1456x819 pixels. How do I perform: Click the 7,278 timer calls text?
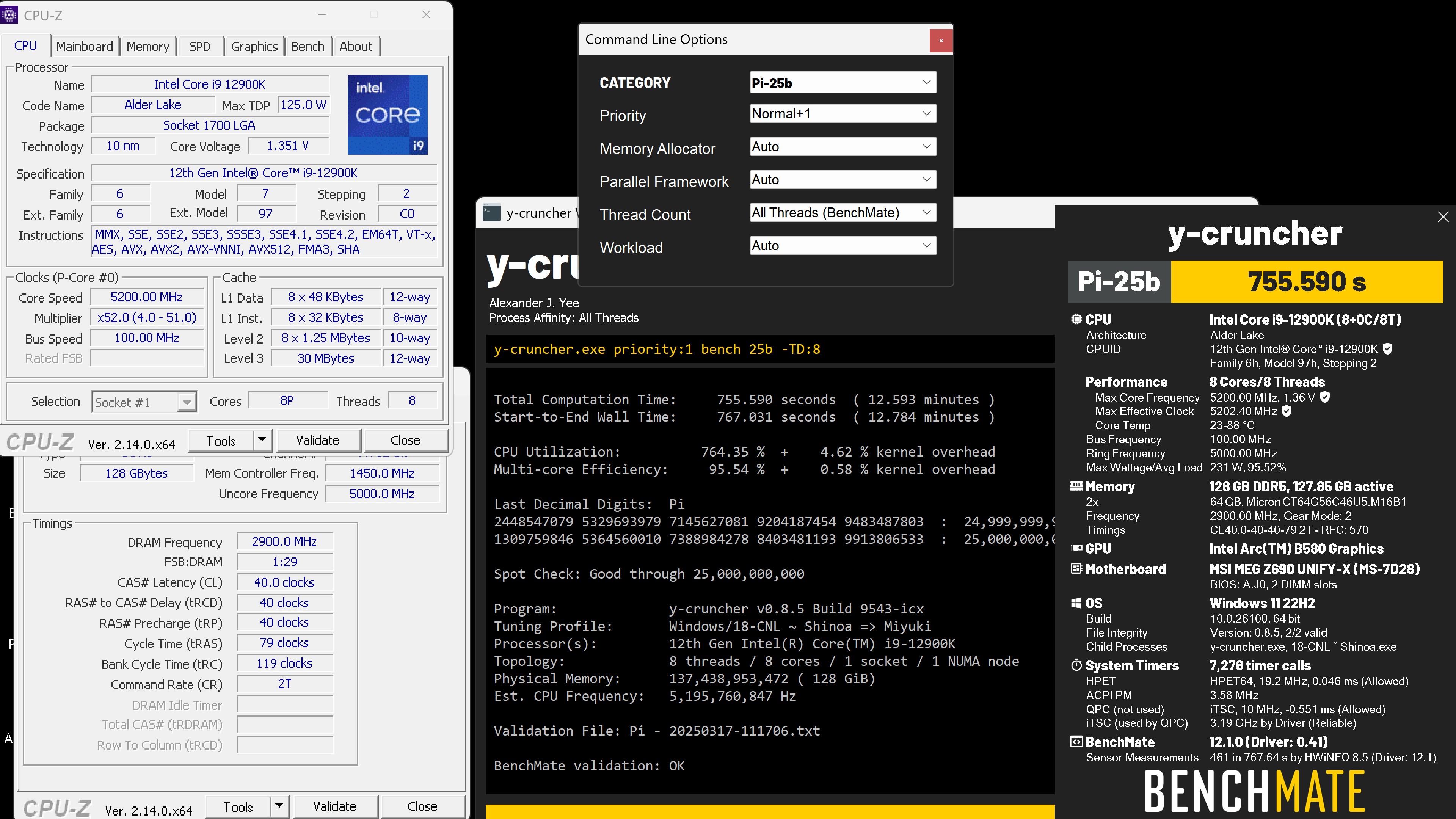1260,665
